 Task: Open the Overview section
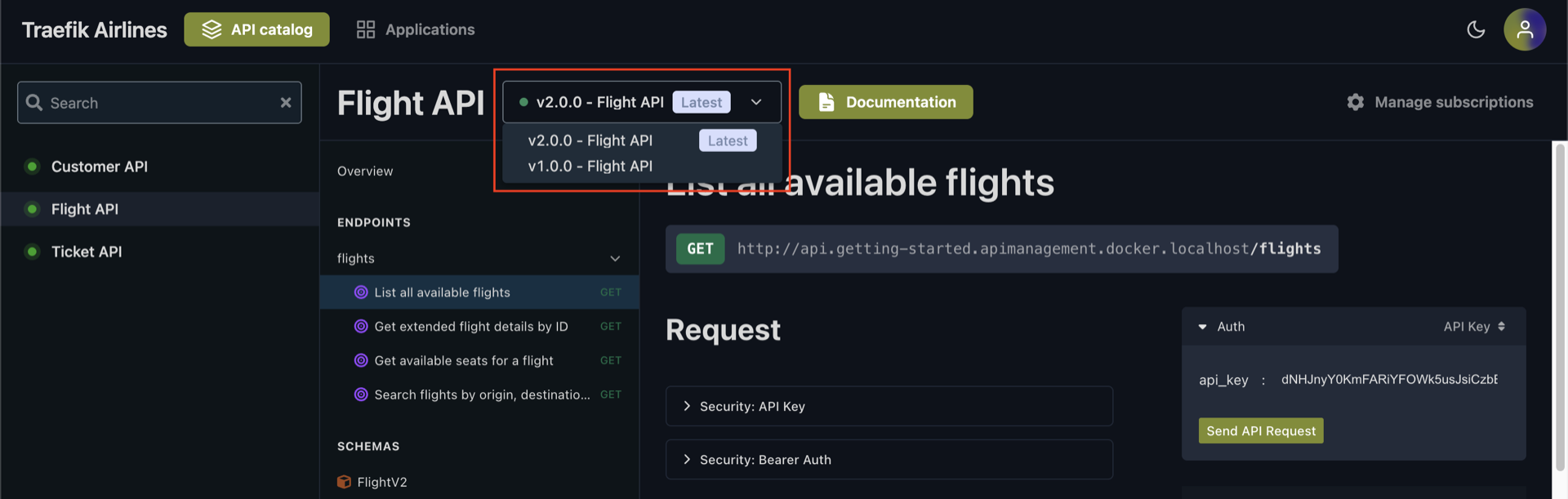(365, 171)
